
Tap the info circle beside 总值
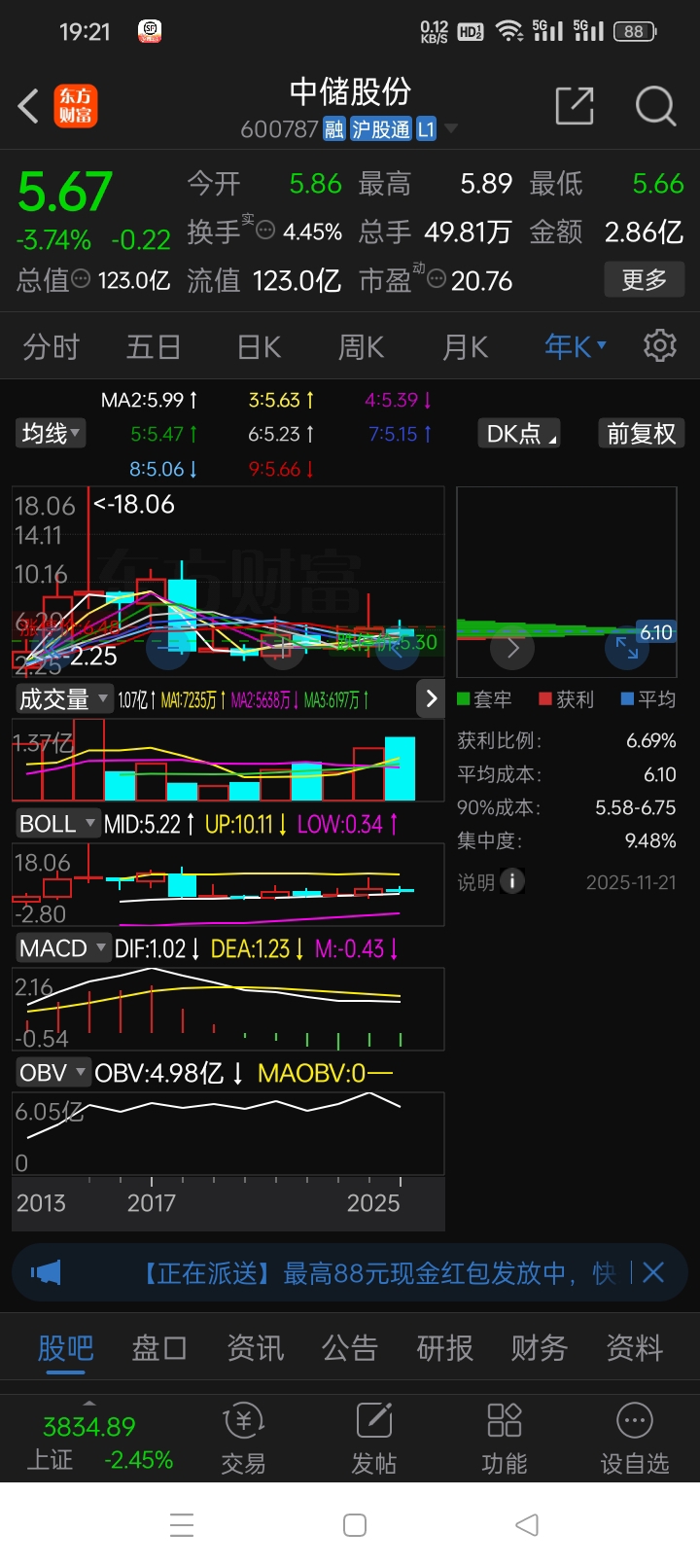[x=82, y=279]
